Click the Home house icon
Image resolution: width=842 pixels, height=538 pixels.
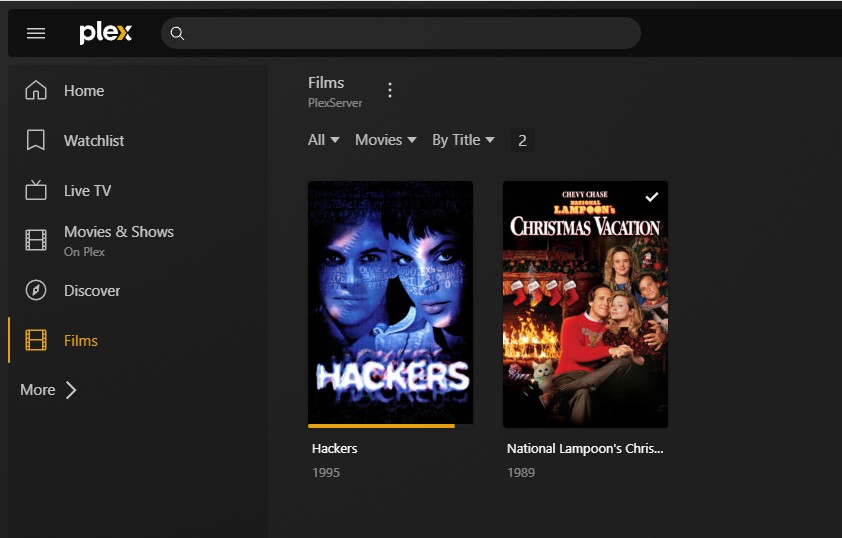(x=36, y=90)
